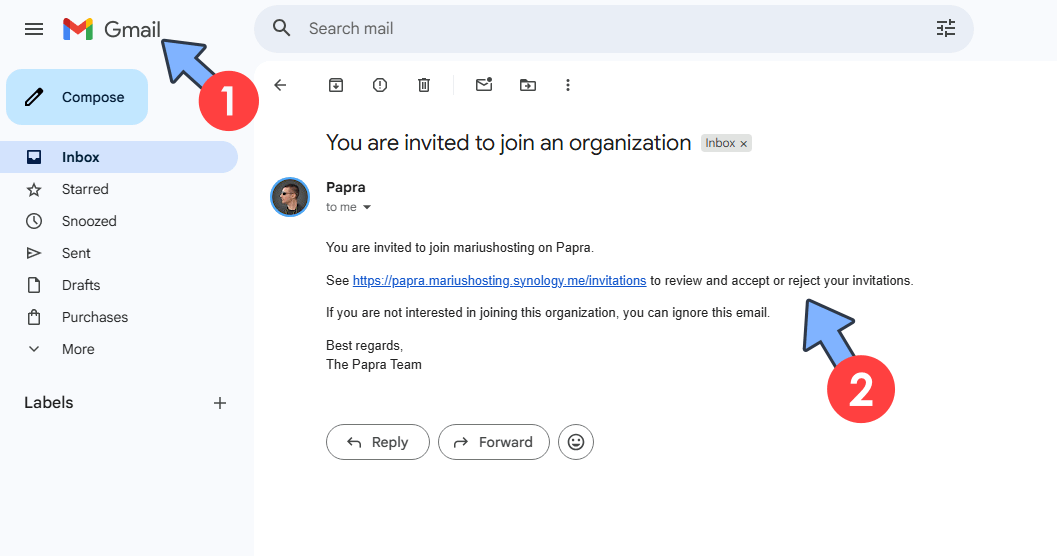Open the Sent folder

(x=76, y=253)
